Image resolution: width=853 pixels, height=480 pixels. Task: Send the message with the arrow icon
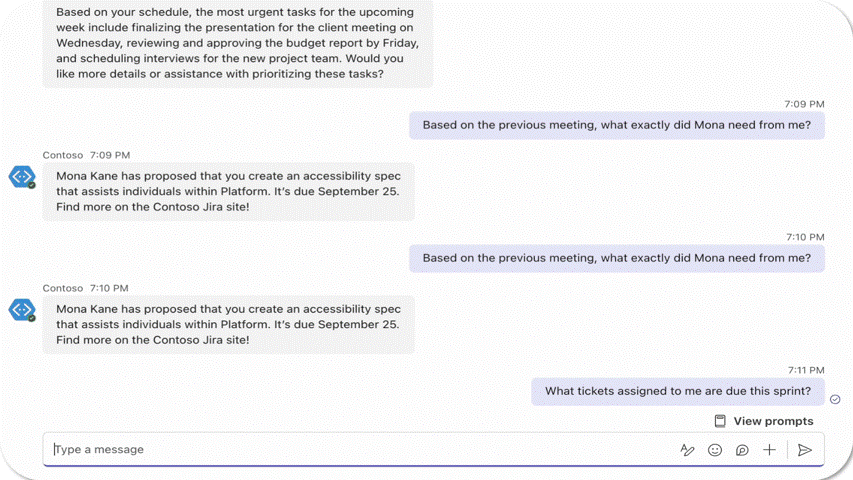[x=805, y=450]
